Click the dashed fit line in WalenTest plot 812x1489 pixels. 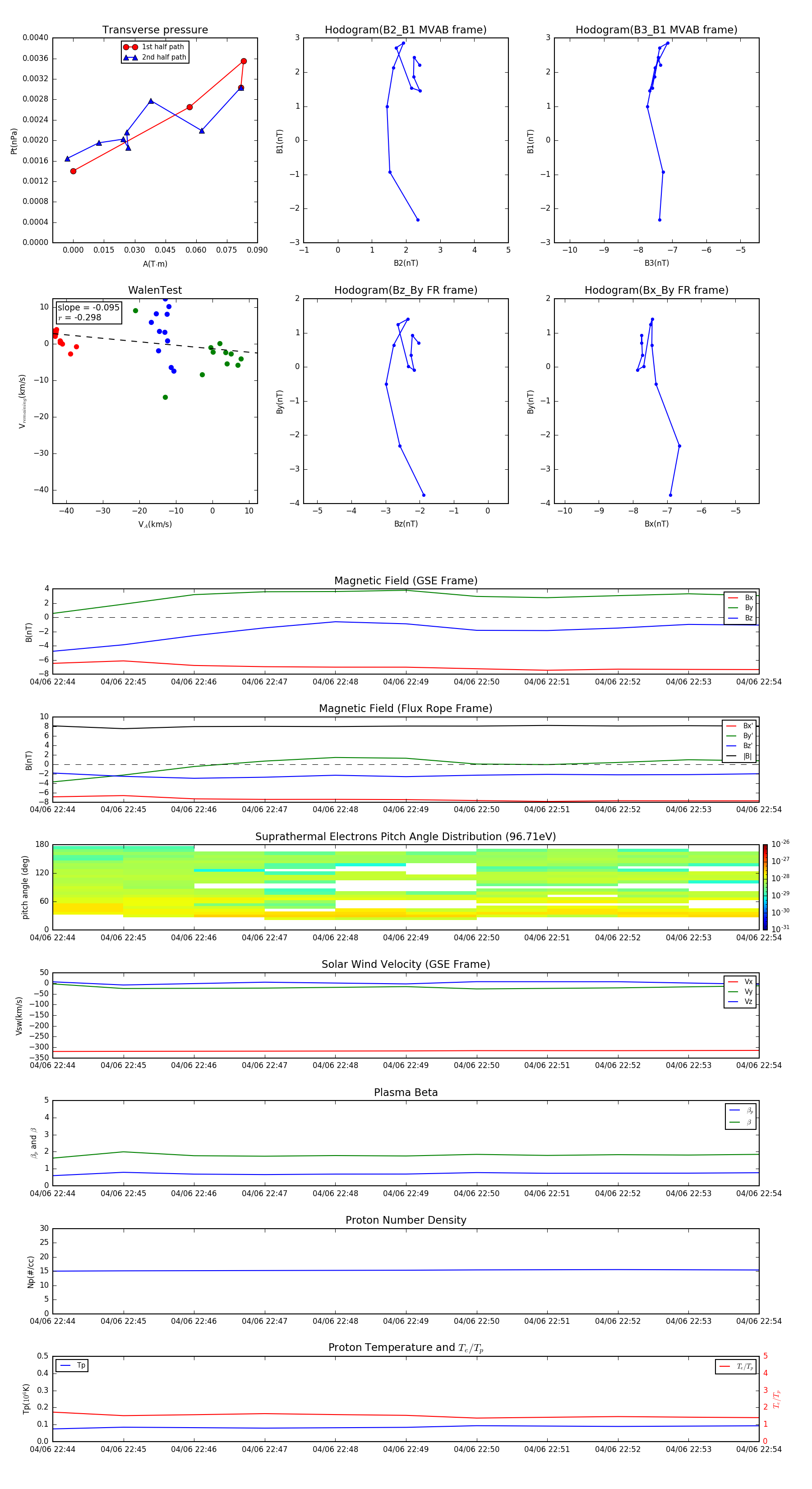[x=155, y=343]
